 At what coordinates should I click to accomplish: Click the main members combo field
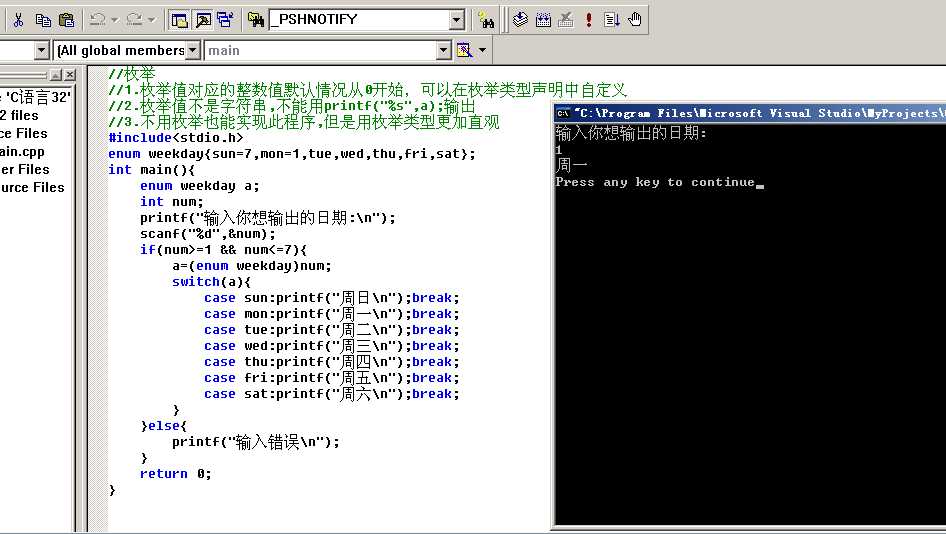tap(320, 50)
